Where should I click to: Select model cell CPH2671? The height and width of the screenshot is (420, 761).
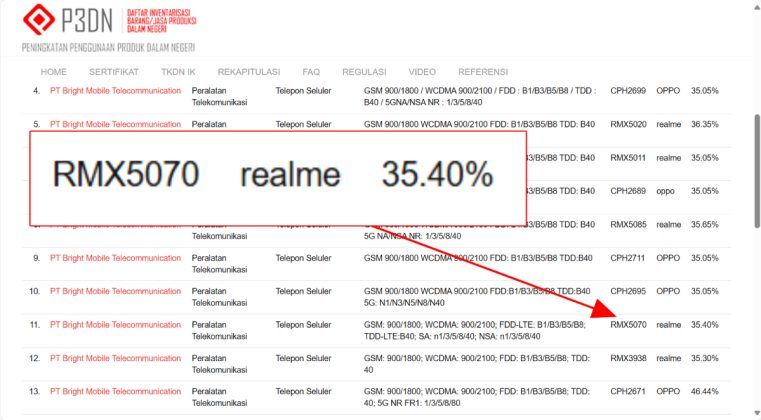(x=628, y=391)
